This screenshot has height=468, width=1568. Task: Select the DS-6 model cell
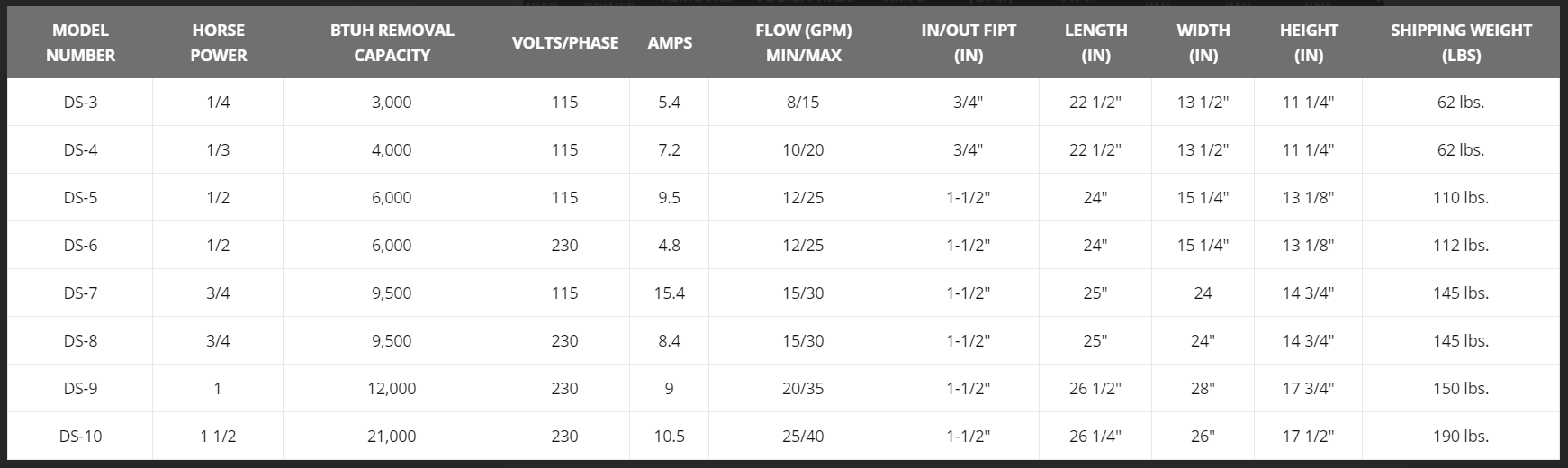coord(80,246)
